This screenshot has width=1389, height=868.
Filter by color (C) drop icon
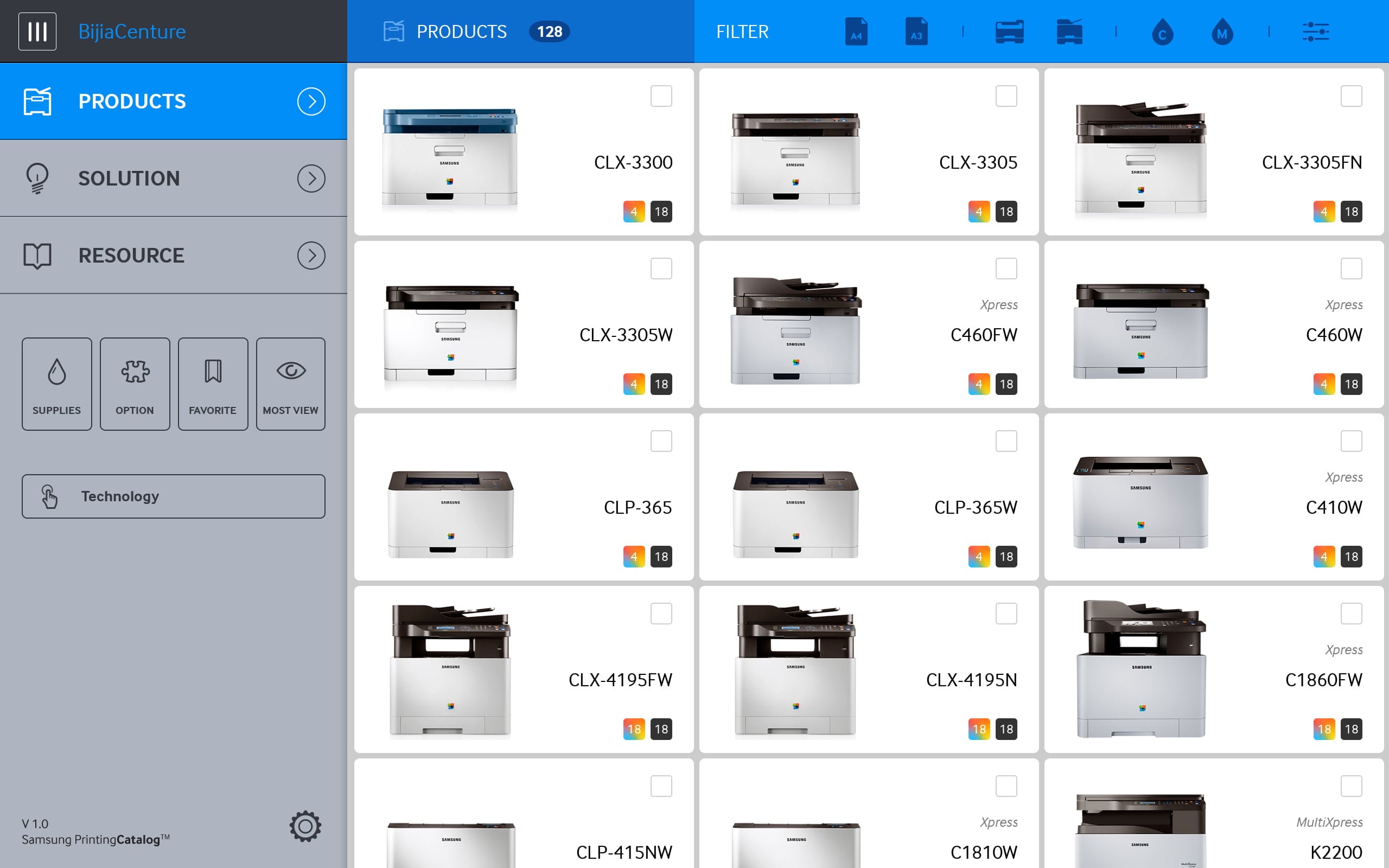pyautogui.click(x=1162, y=31)
